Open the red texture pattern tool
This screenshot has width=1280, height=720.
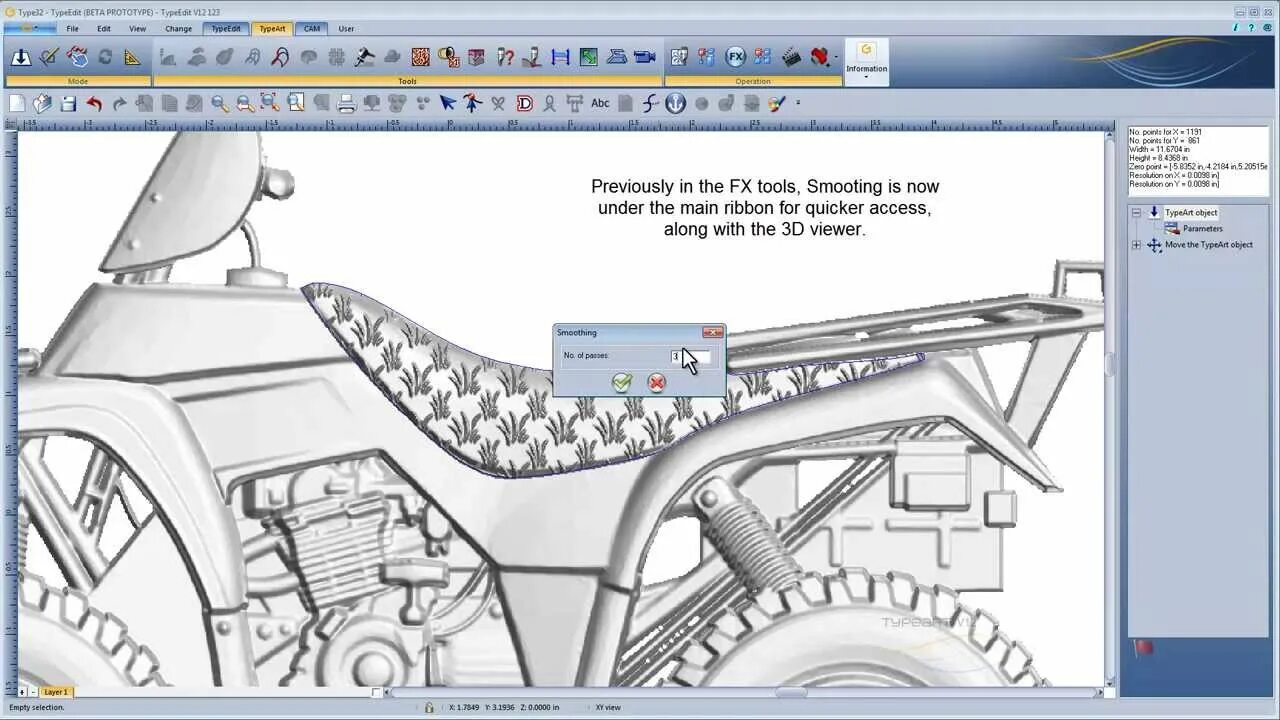[420, 58]
